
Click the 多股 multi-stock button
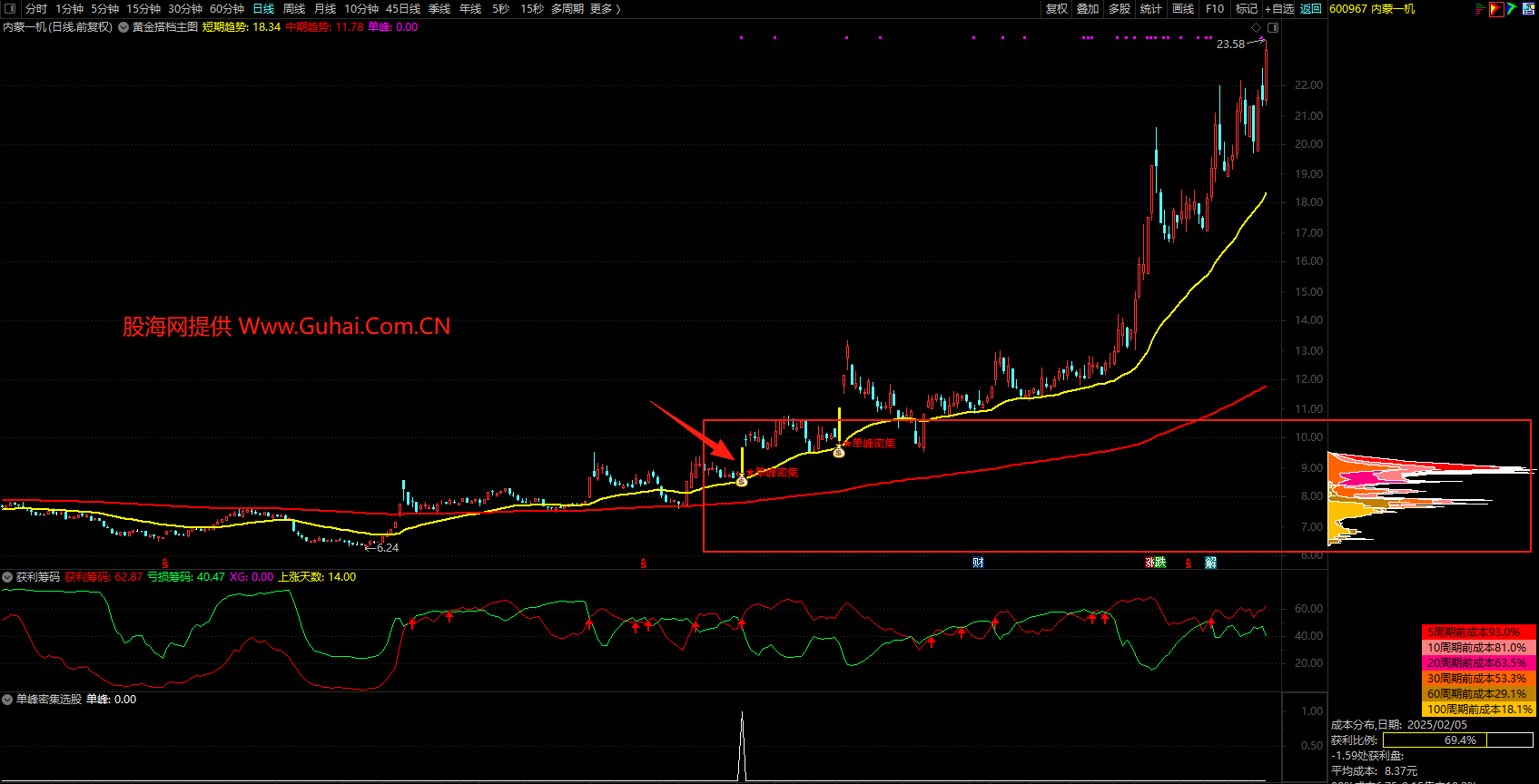[x=1120, y=9]
